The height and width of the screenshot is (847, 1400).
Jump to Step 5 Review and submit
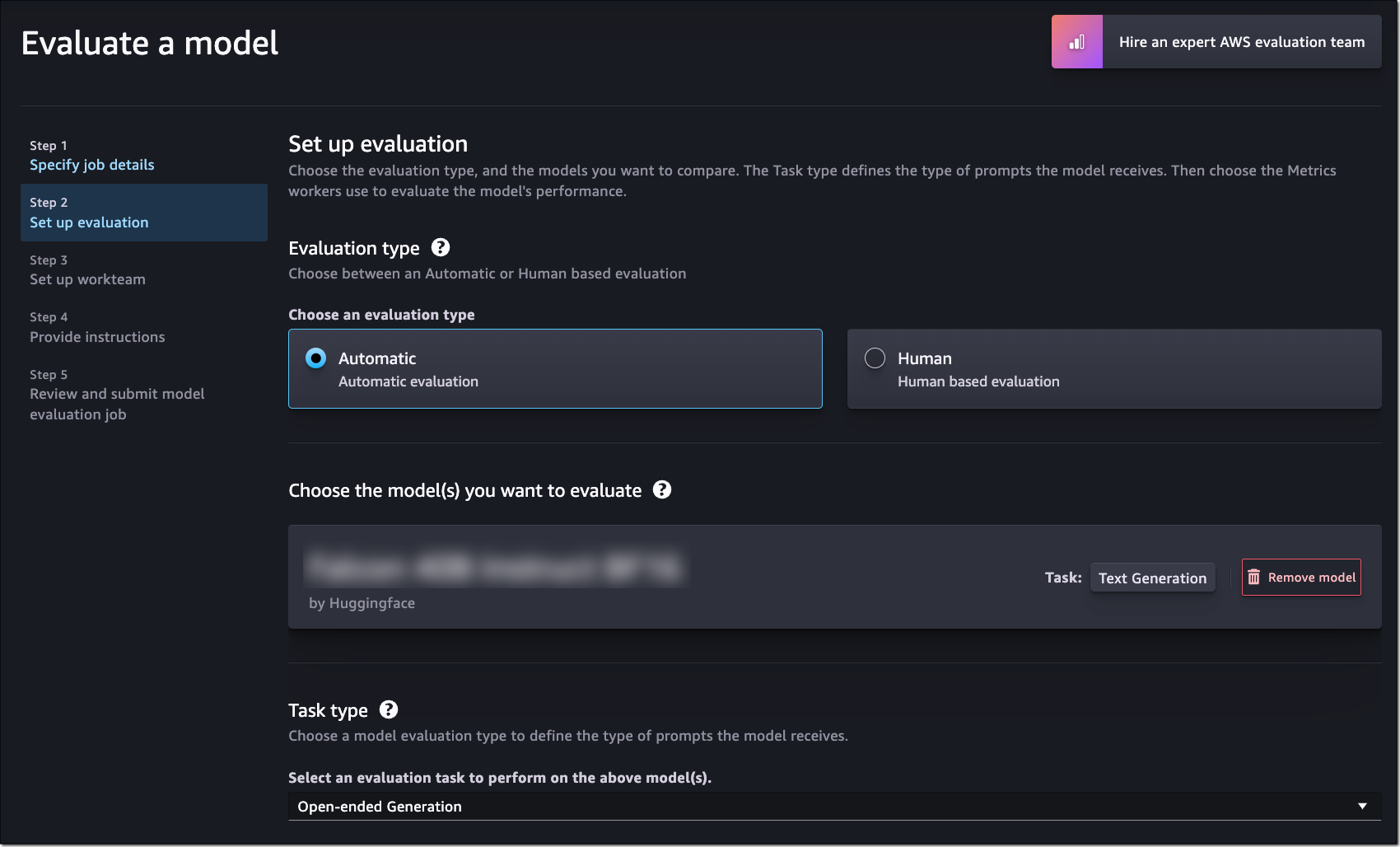(117, 404)
